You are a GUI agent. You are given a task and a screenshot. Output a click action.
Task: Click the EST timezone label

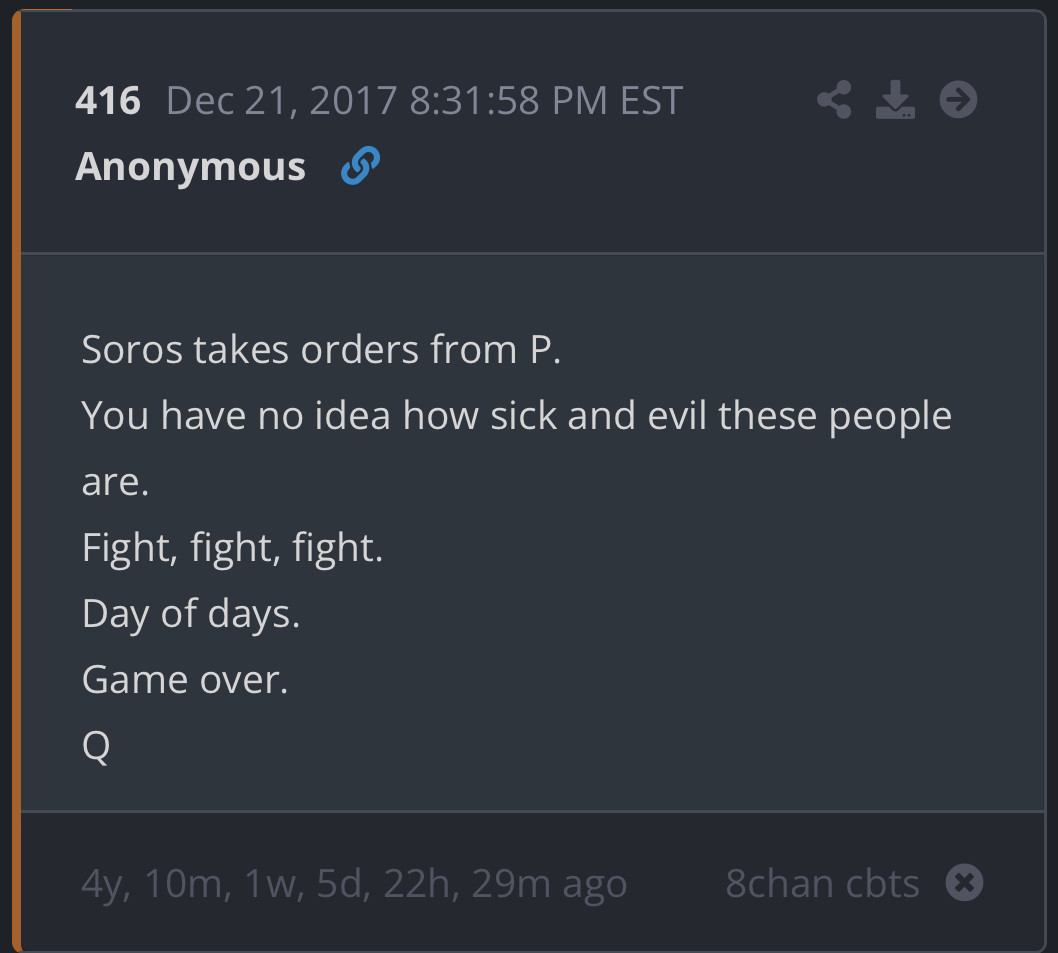[651, 100]
